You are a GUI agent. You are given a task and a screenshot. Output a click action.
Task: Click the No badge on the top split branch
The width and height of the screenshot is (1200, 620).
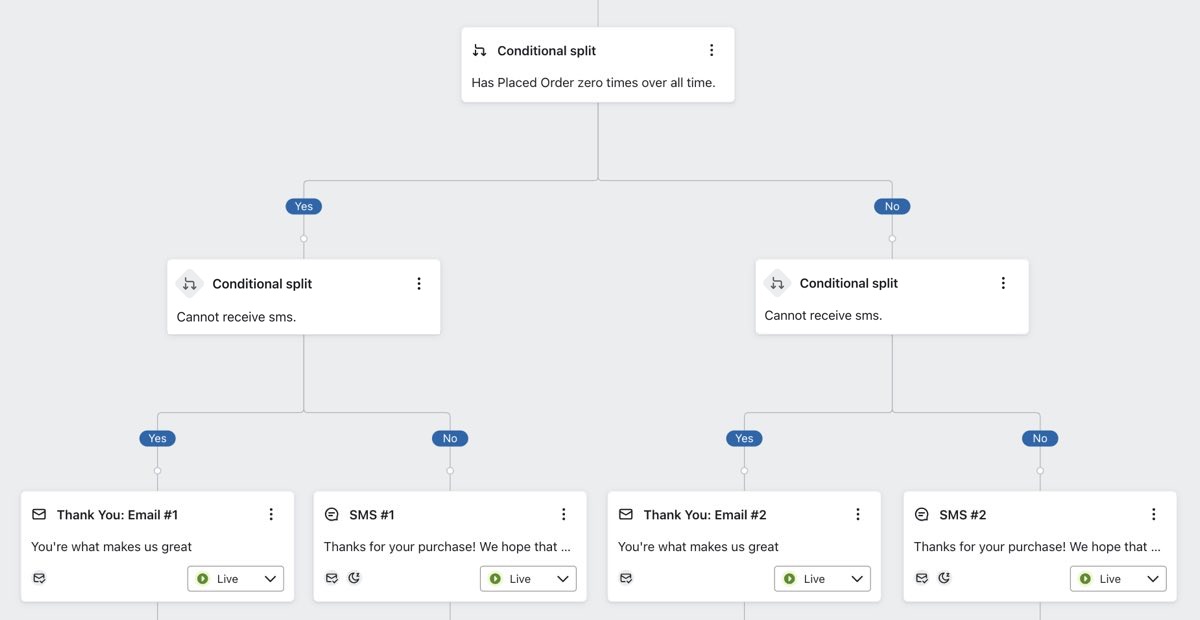coord(891,206)
